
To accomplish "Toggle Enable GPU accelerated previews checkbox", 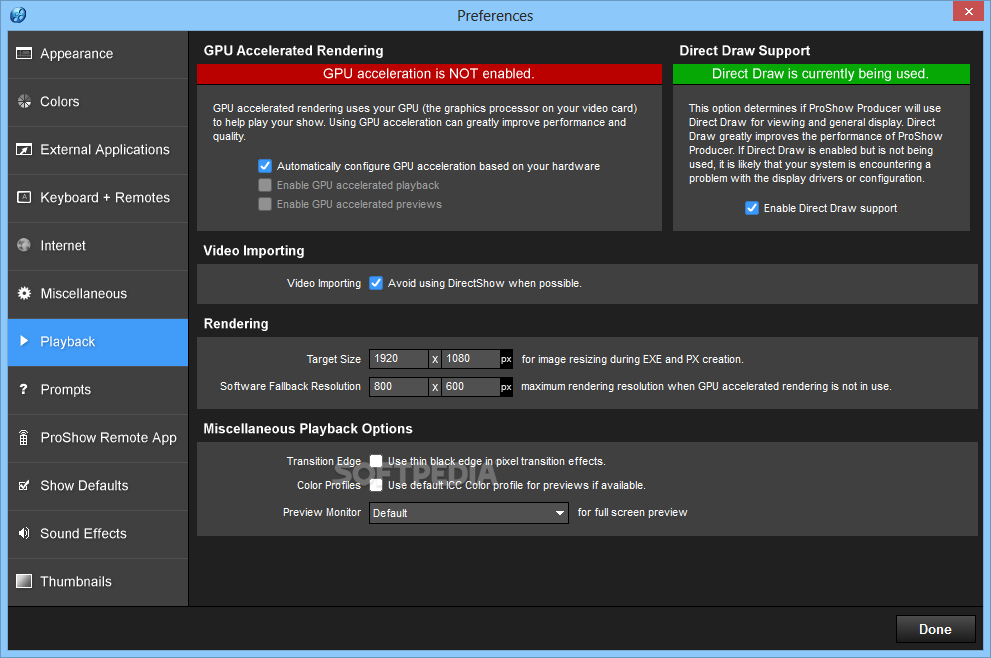I will 265,204.
